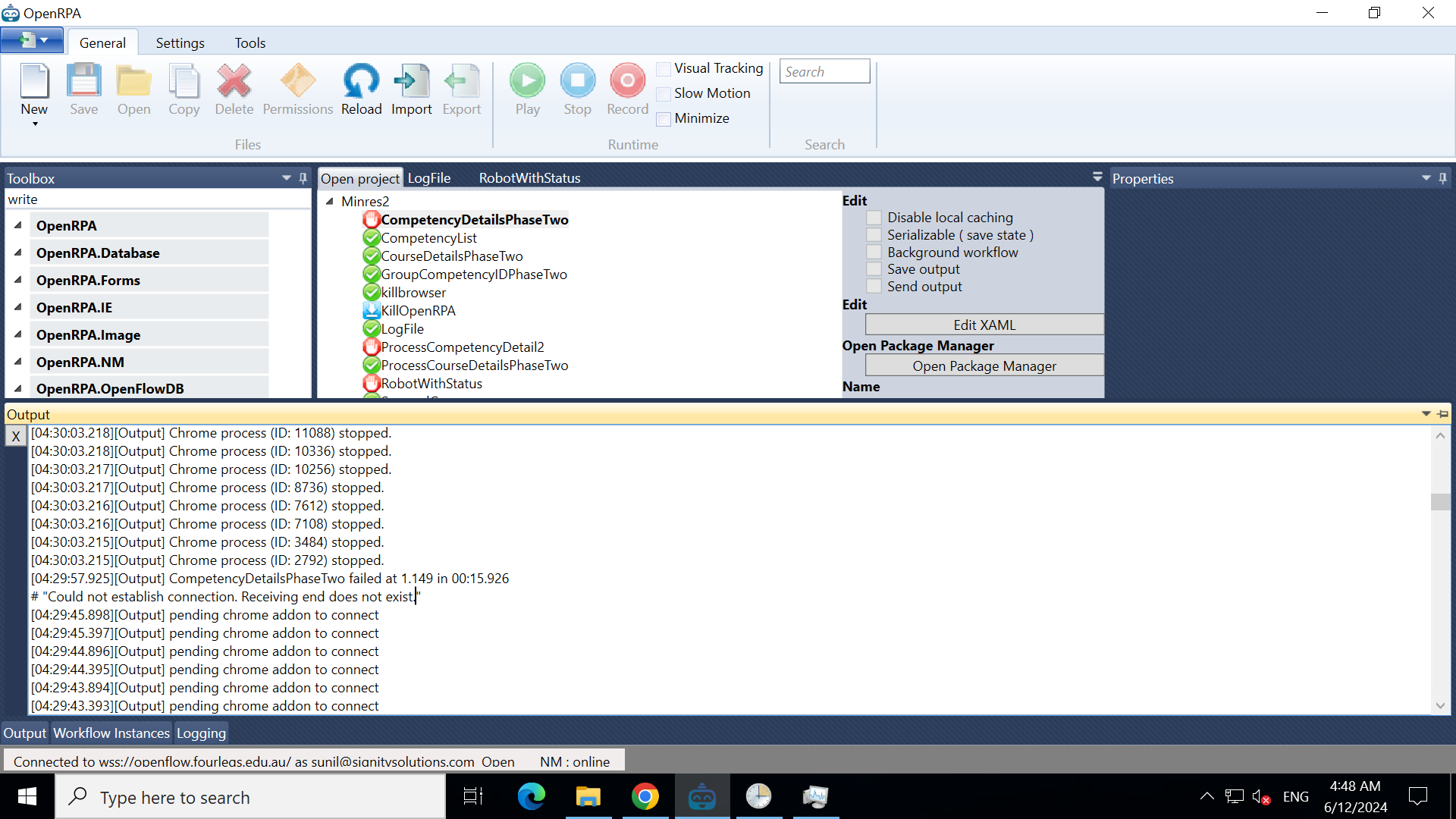Check Send output option

[874, 287]
